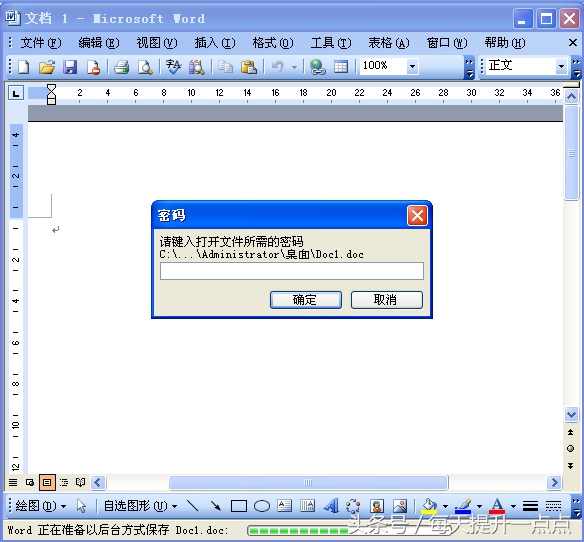Viewport: 584px width, 542px height.
Task: Open the 100% zoom dropdown
Action: 412,67
